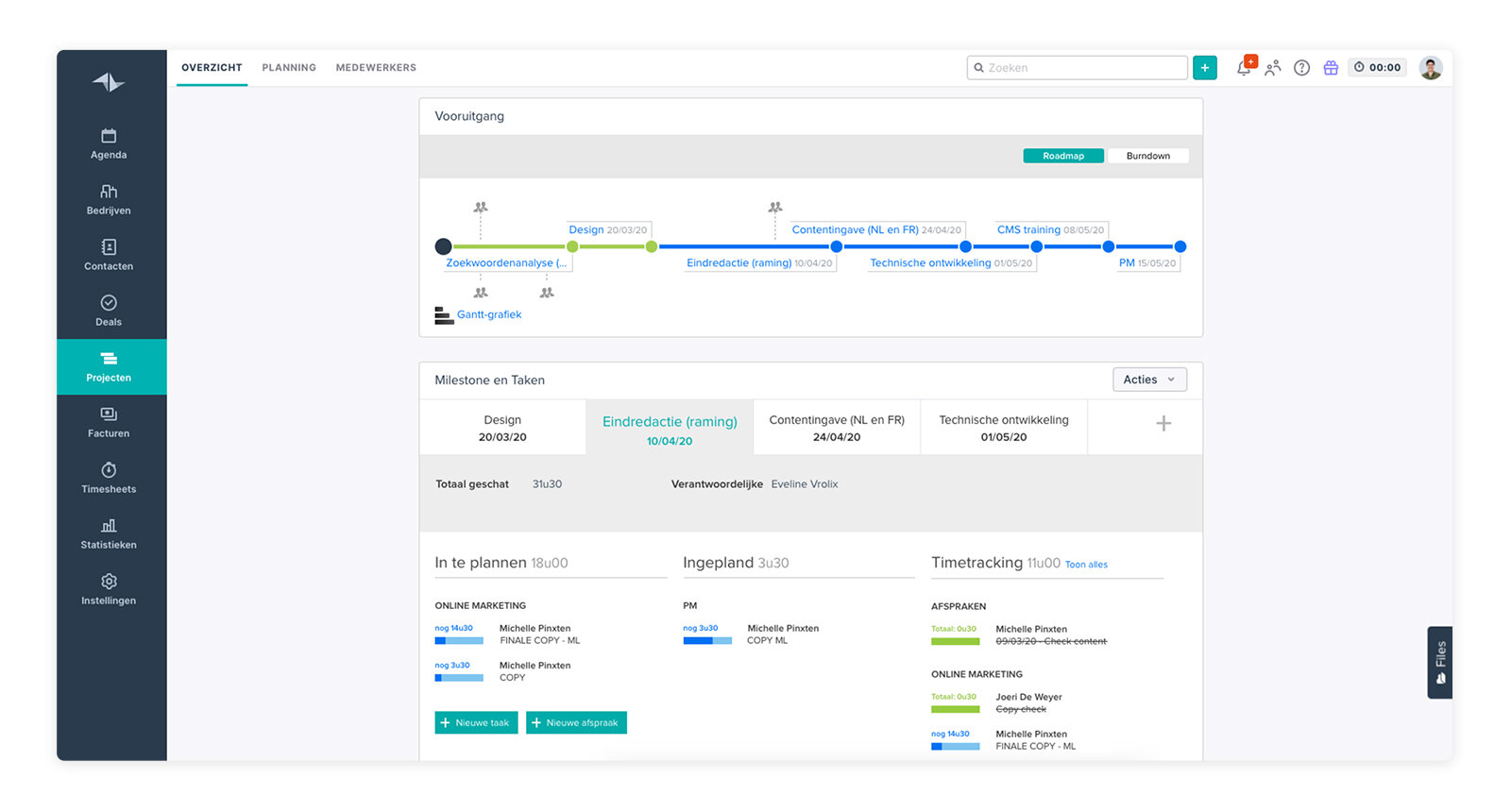
Task: Switch to the Planning tab
Action: [289, 68]
